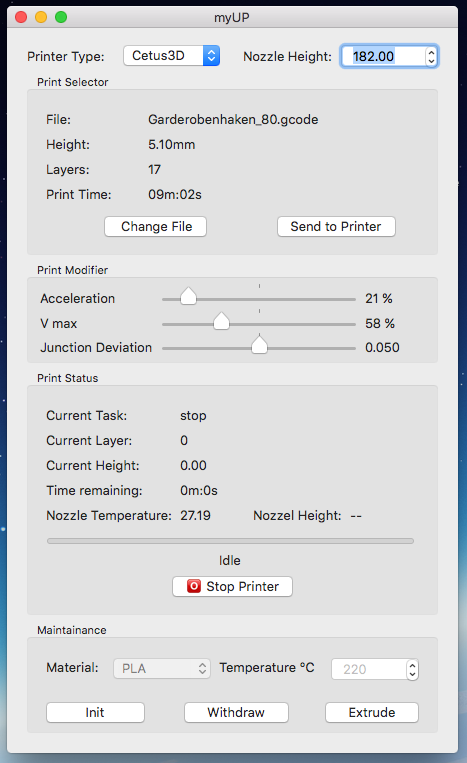The width and height of the screenshot is (467, 763).
Task: Send the gcode file to printer
Action: tap(336, 227)
